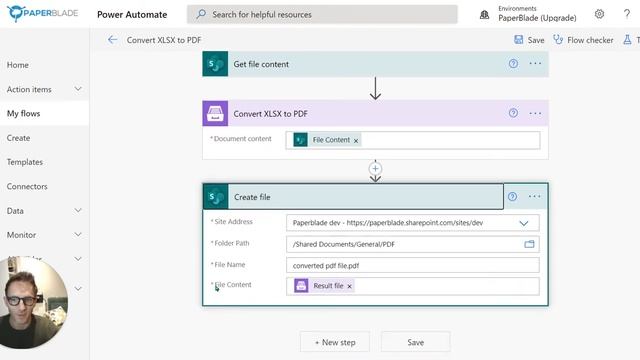Screen dimensions: 640x360
Task: Go back with the left arrow
Action: coord(112,40)
